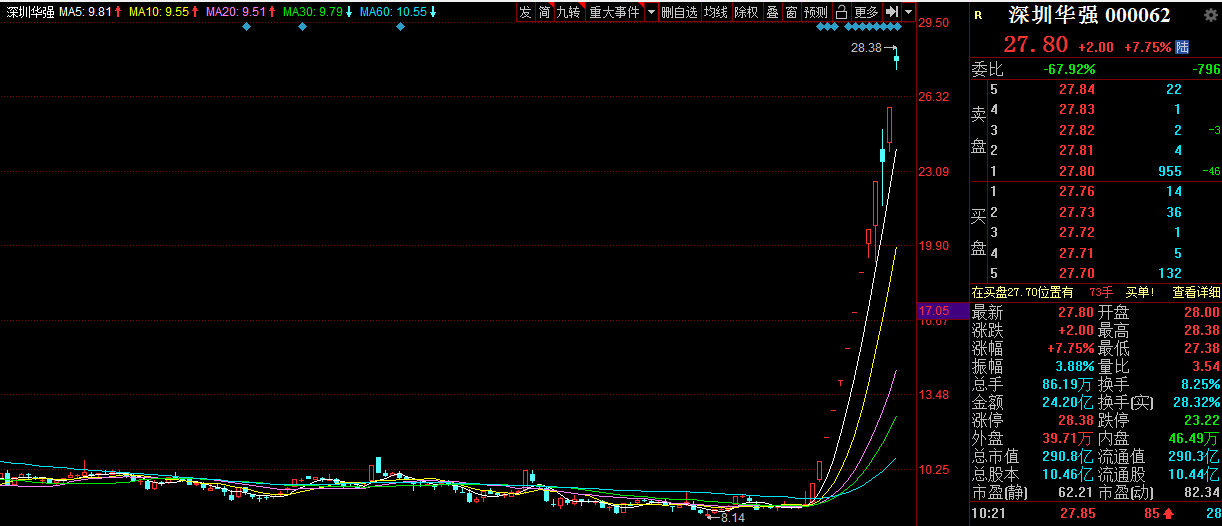Click the 买单! buy order link
This screenshot has width=1222, height=526.
point(1141,292)
